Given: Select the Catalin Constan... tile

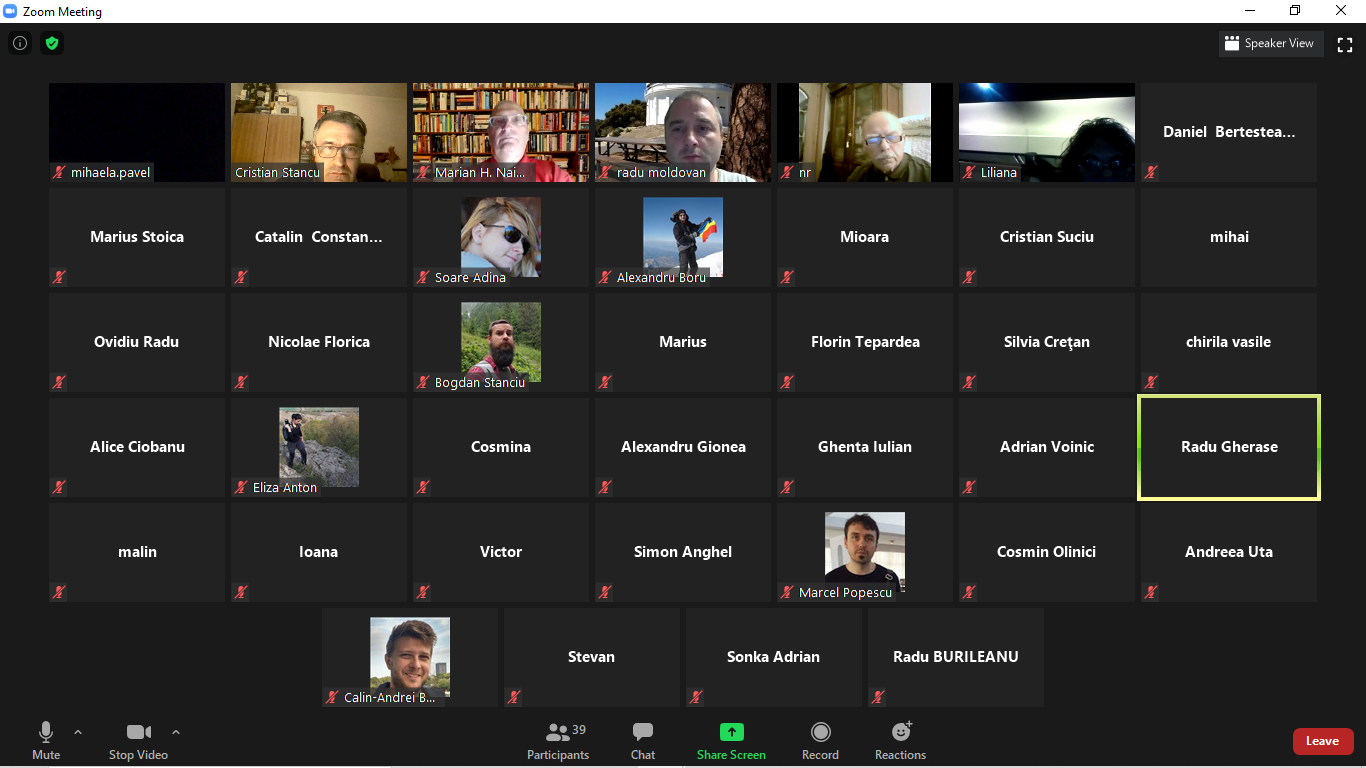Looking at the screenshot, I should point(319,237).
